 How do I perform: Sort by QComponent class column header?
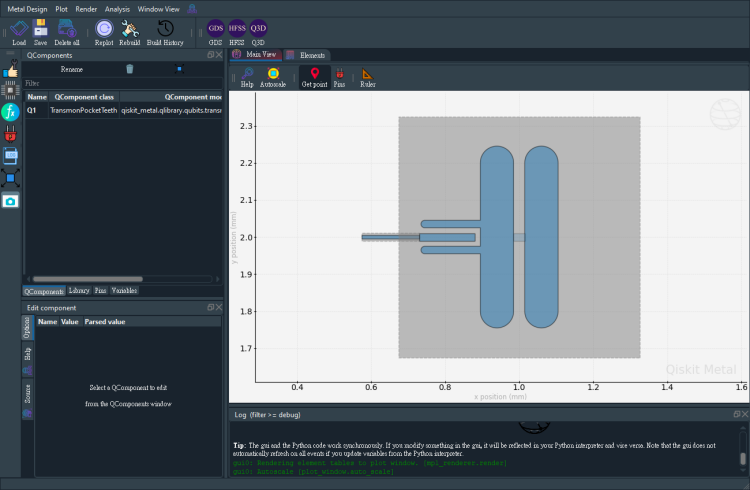[x=84, y=97]
